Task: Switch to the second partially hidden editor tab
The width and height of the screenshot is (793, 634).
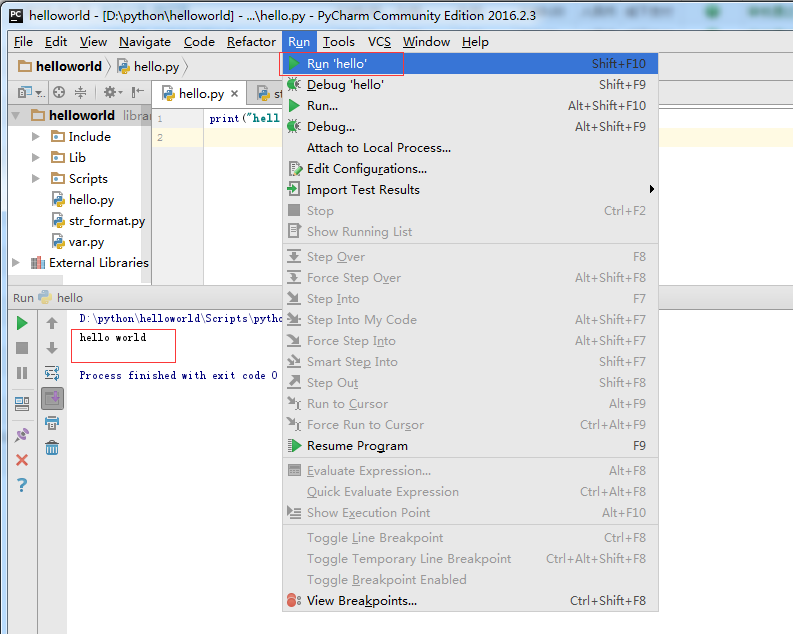Action: [267, 94]
